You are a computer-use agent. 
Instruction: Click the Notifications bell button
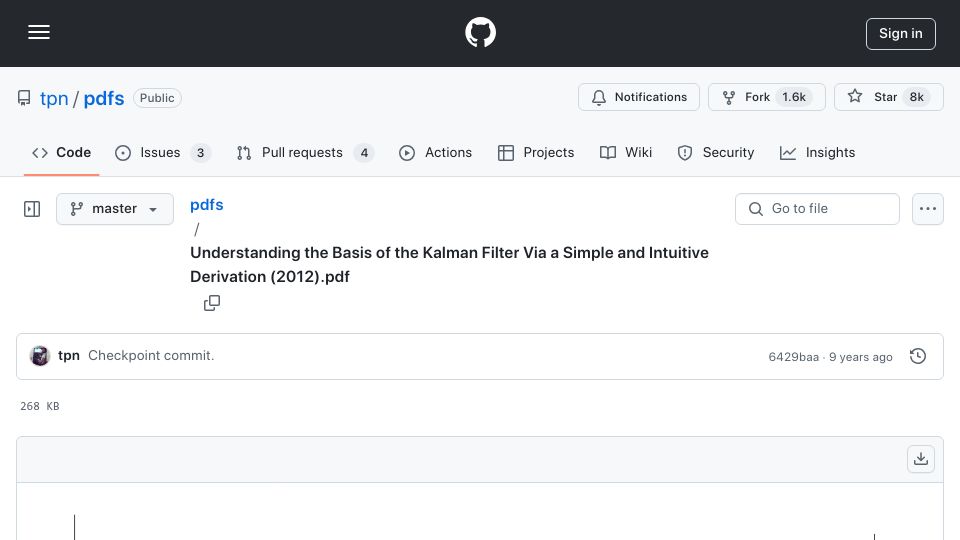[x=639, y=97]
